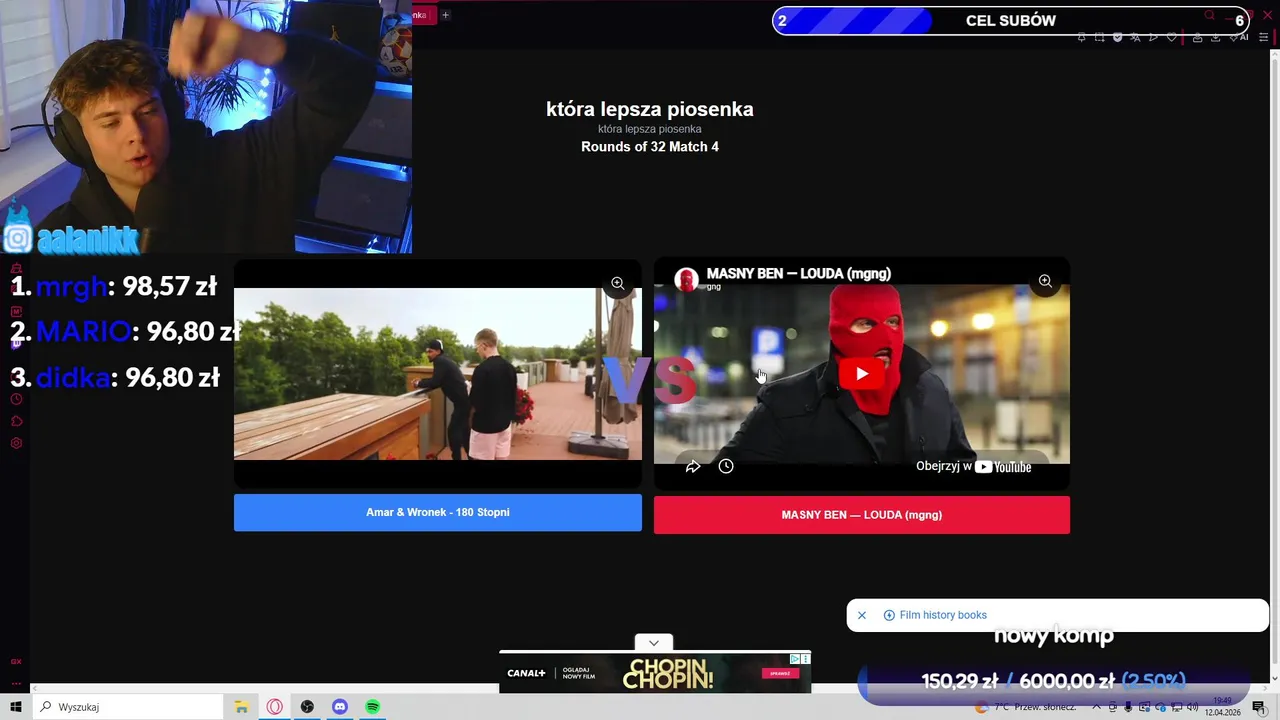The height and width of the screenshot is (720, 1280).
Task: Open OBS Studio from taskbar
Action: (x=307, y=707)
